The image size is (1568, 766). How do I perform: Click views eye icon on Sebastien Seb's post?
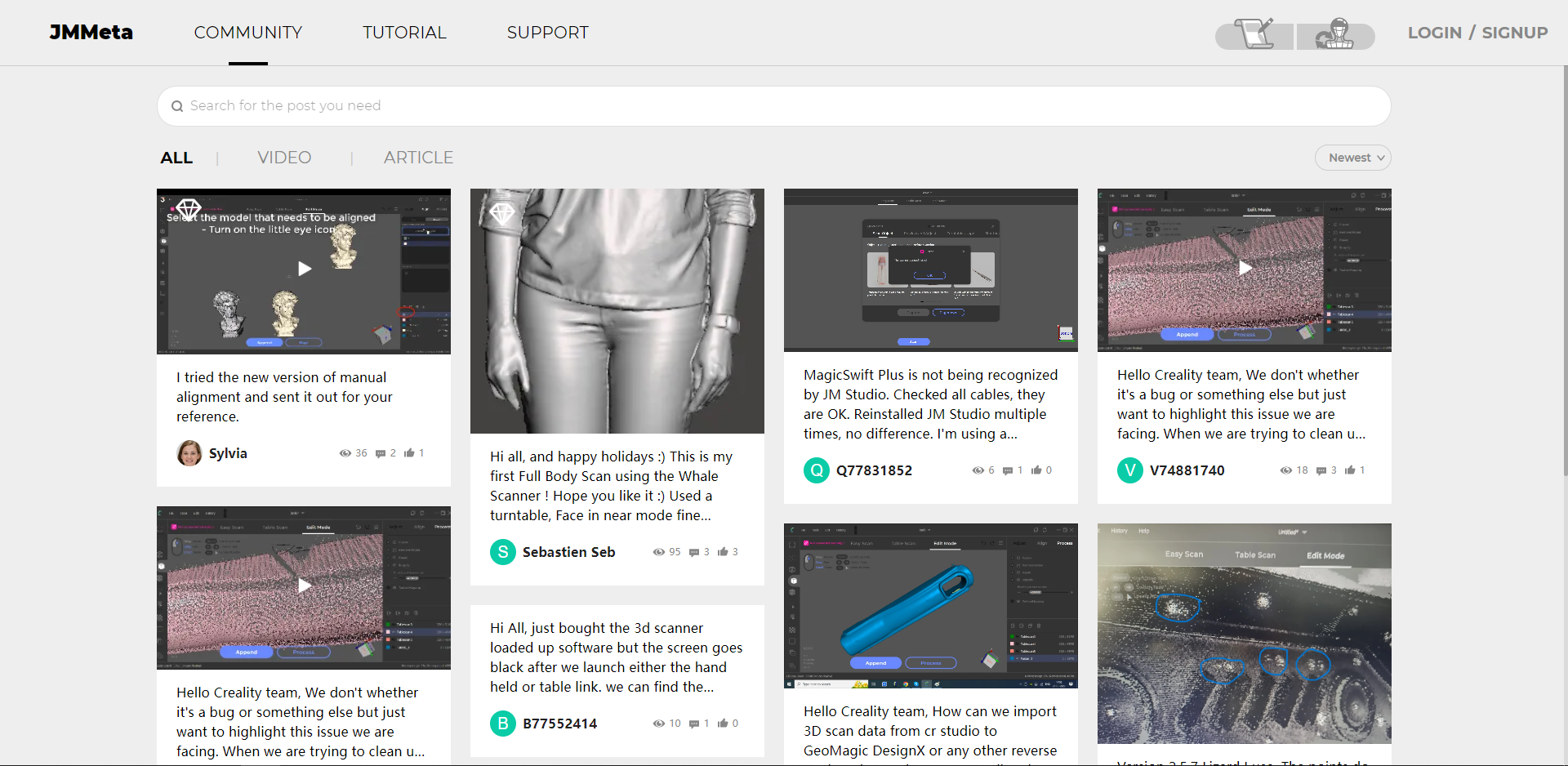point(658,552)
